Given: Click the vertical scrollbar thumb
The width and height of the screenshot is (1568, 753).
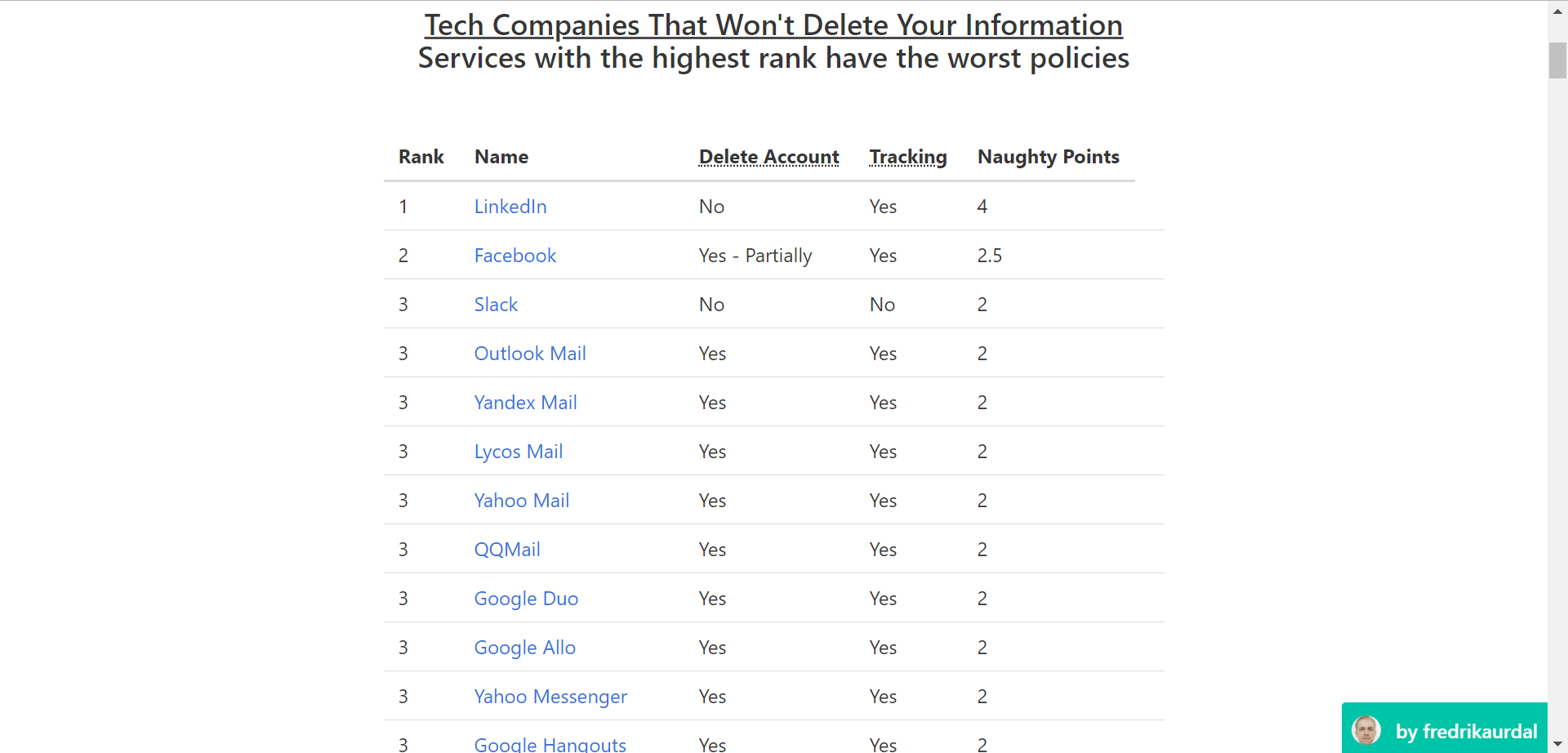Looking at the screenshot, I should (x=1557, y=60).
